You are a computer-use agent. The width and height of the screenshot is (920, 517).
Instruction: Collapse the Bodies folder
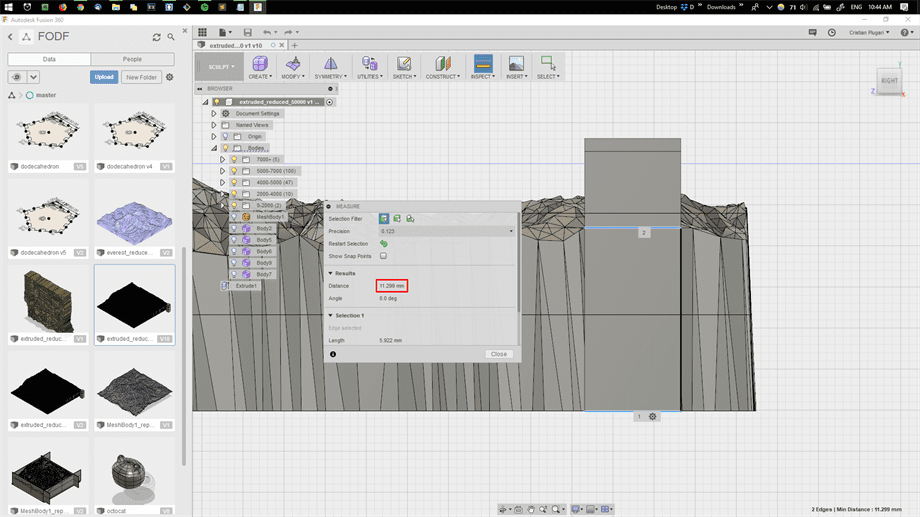coord(214,148)
